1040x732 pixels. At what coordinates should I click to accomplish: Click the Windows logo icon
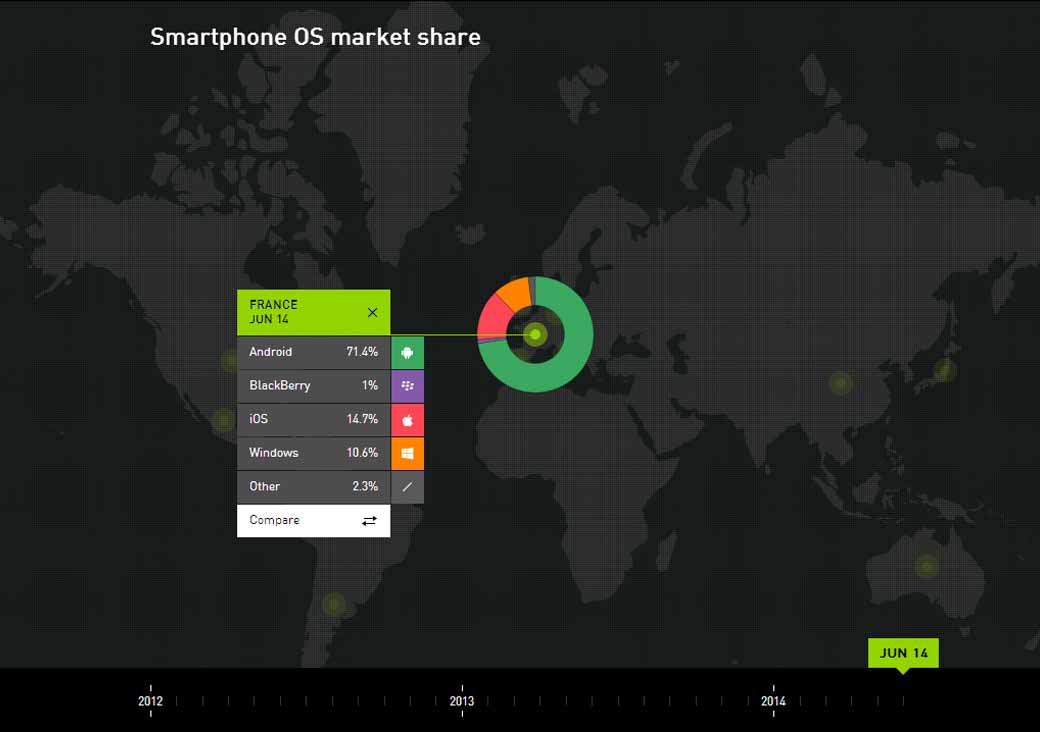click(408, 453)
